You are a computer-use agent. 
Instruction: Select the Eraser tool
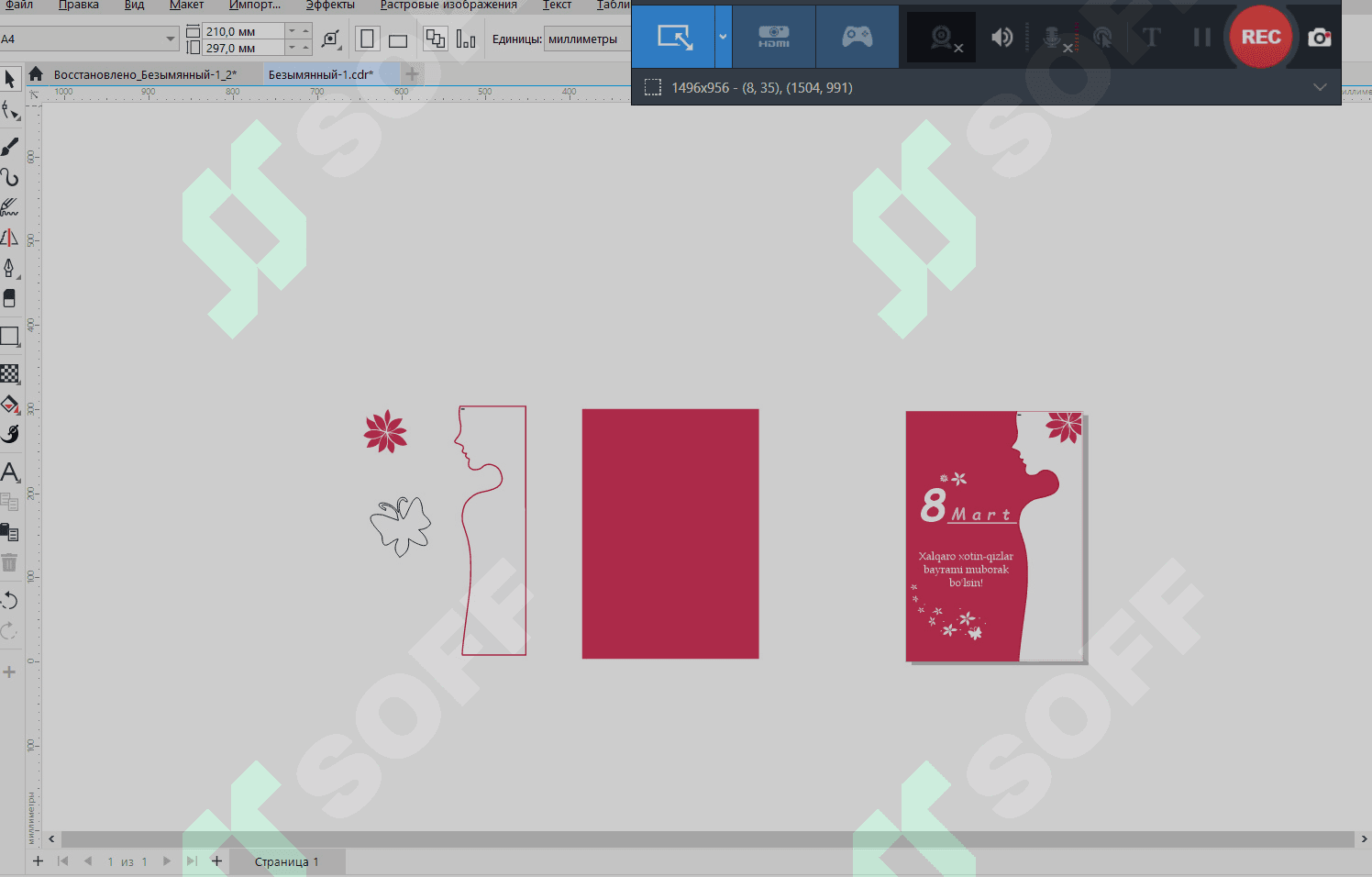pos(10,298)
